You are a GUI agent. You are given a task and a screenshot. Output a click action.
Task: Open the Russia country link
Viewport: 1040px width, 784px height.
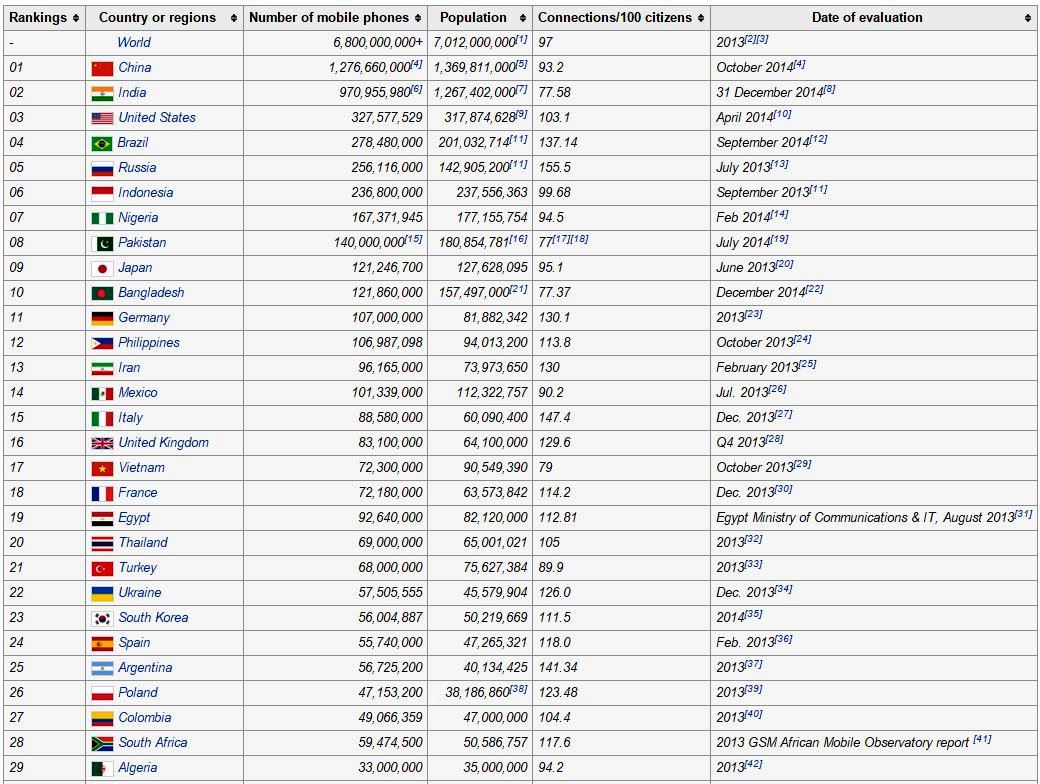pyautogui.click(x=137, y=168)
